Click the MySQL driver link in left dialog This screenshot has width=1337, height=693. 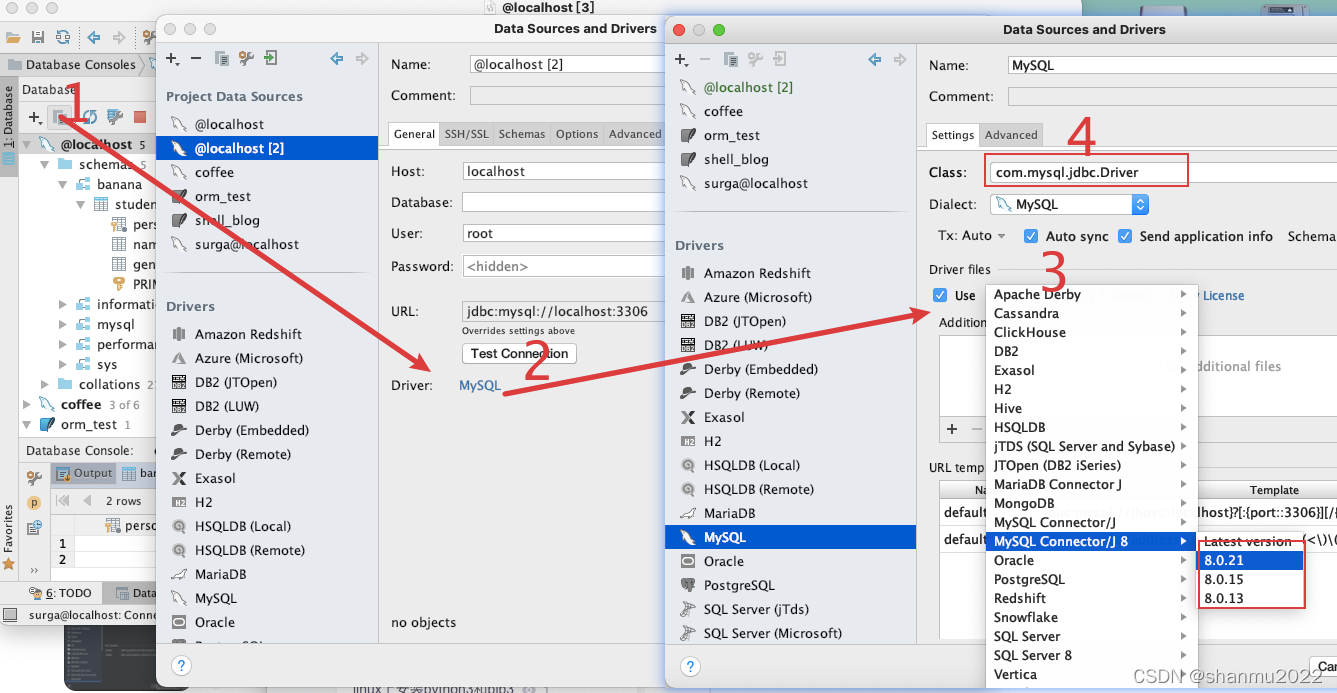tap(480, 385)
